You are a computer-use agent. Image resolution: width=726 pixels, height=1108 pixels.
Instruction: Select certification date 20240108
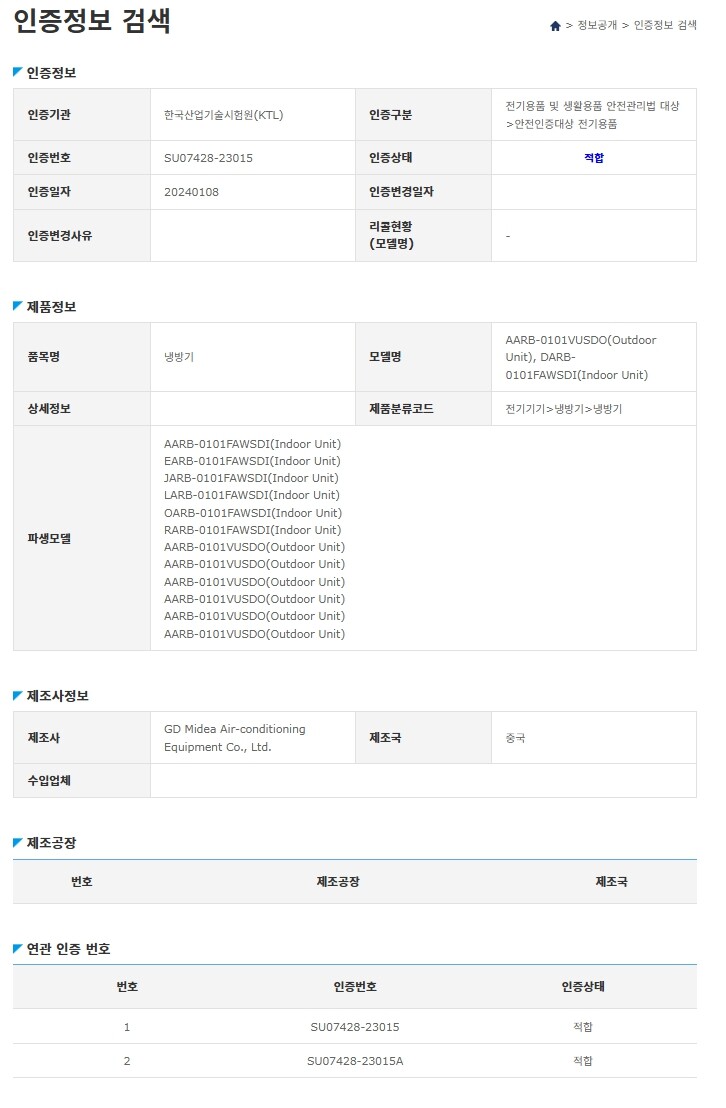[191, 192]
